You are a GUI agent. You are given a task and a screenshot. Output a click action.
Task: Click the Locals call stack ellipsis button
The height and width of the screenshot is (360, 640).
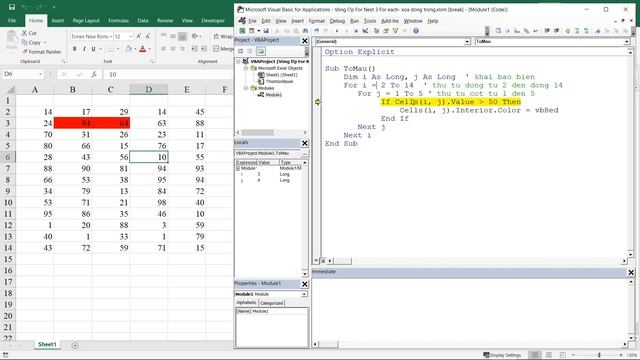pos(304,153)
